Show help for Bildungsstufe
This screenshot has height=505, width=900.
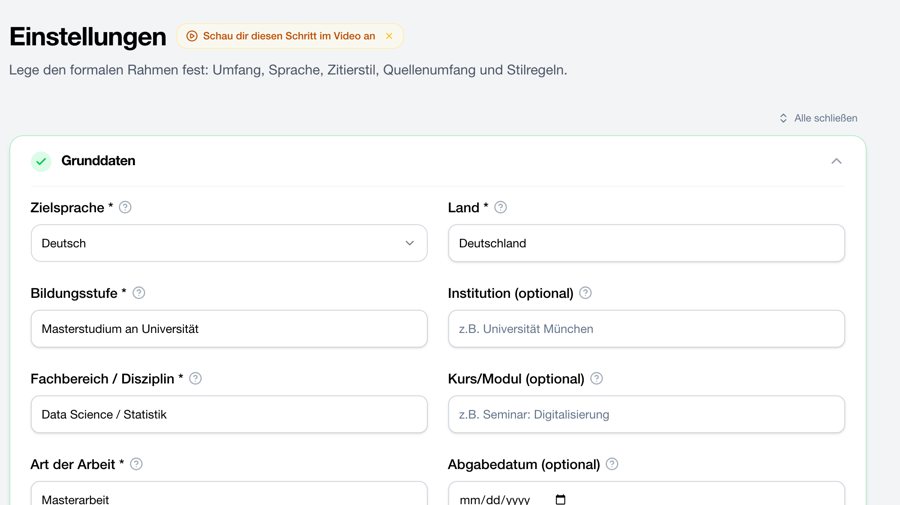tap(139, 293)
